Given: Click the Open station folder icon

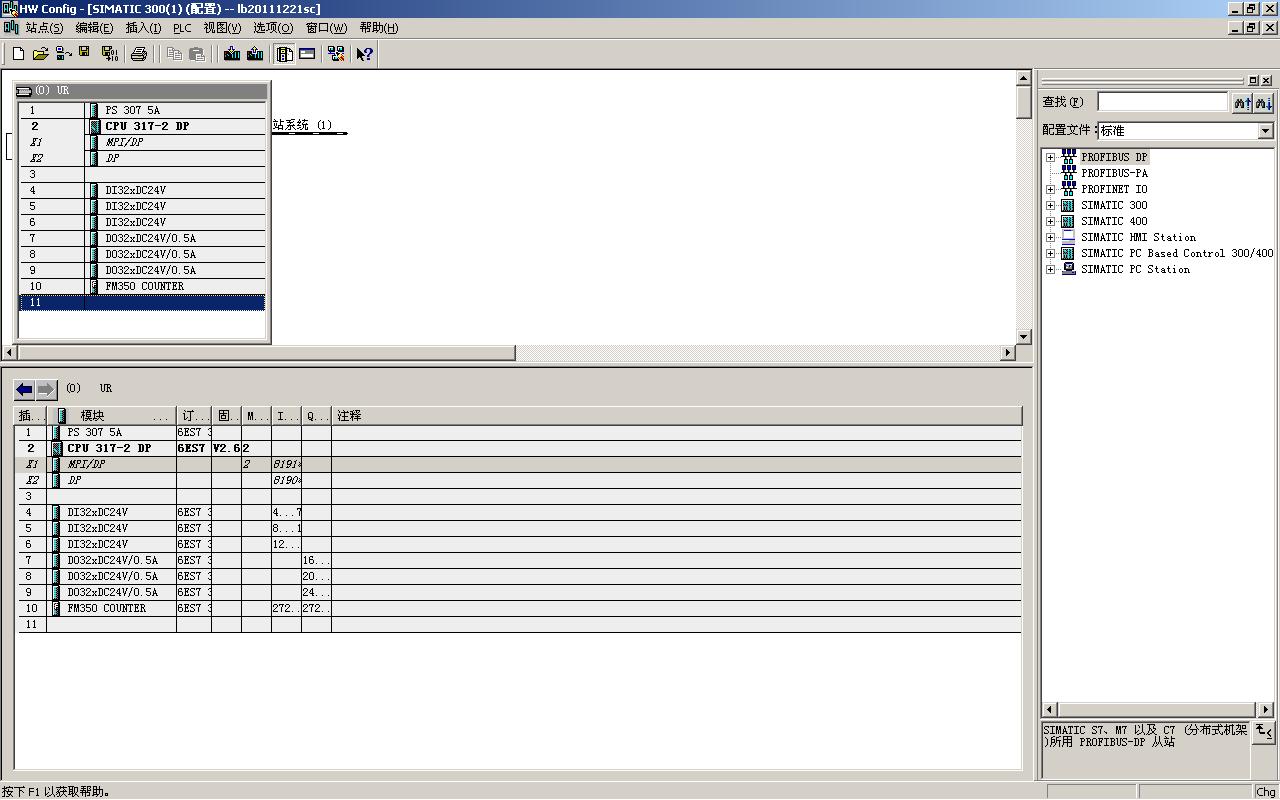Looking at the screenshot, I should click(40, 54).
